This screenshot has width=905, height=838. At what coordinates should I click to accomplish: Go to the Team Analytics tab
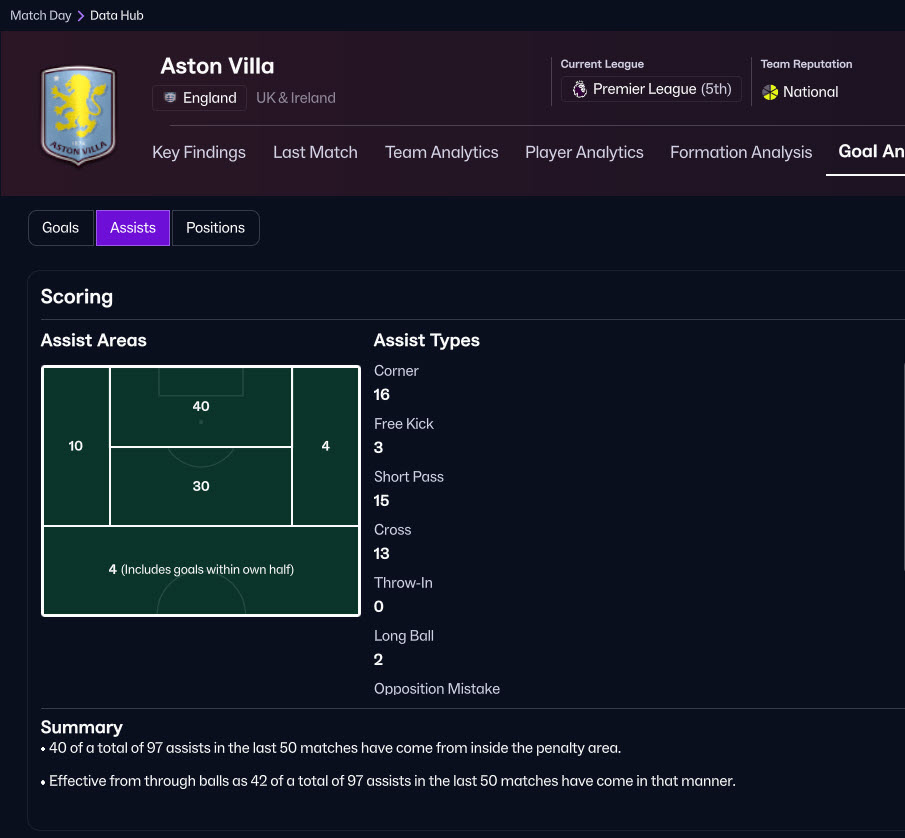click(441, 153)
